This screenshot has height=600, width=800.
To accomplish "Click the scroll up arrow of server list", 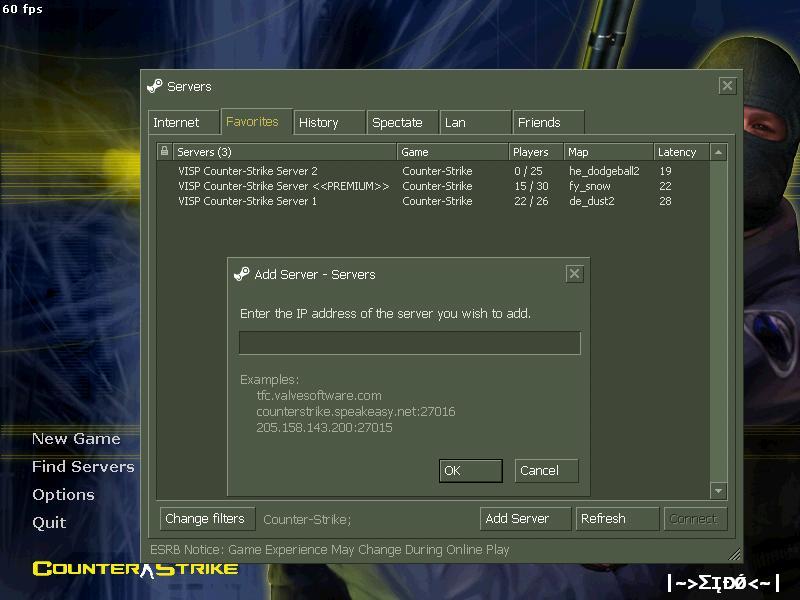I will coord(718,152).
